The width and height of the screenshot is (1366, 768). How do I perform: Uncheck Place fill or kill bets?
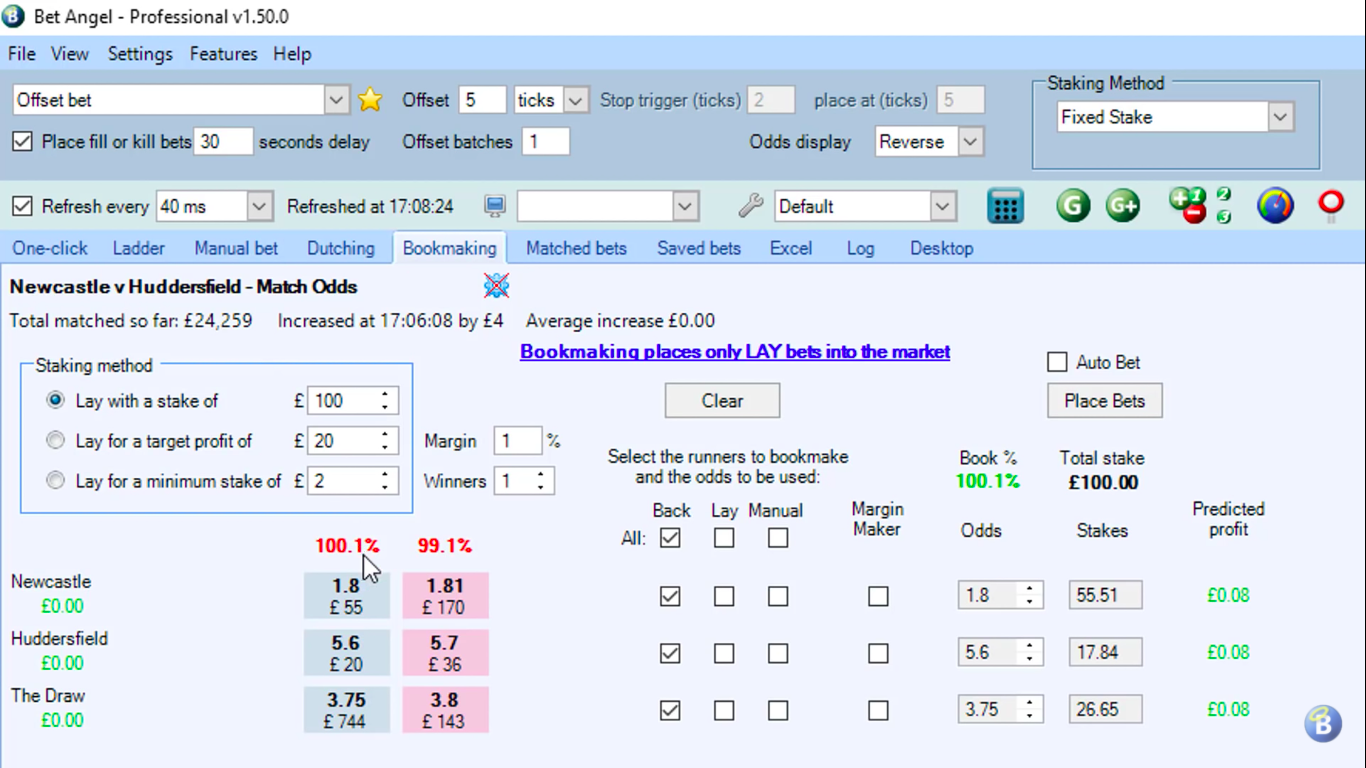tap(22, 142)
